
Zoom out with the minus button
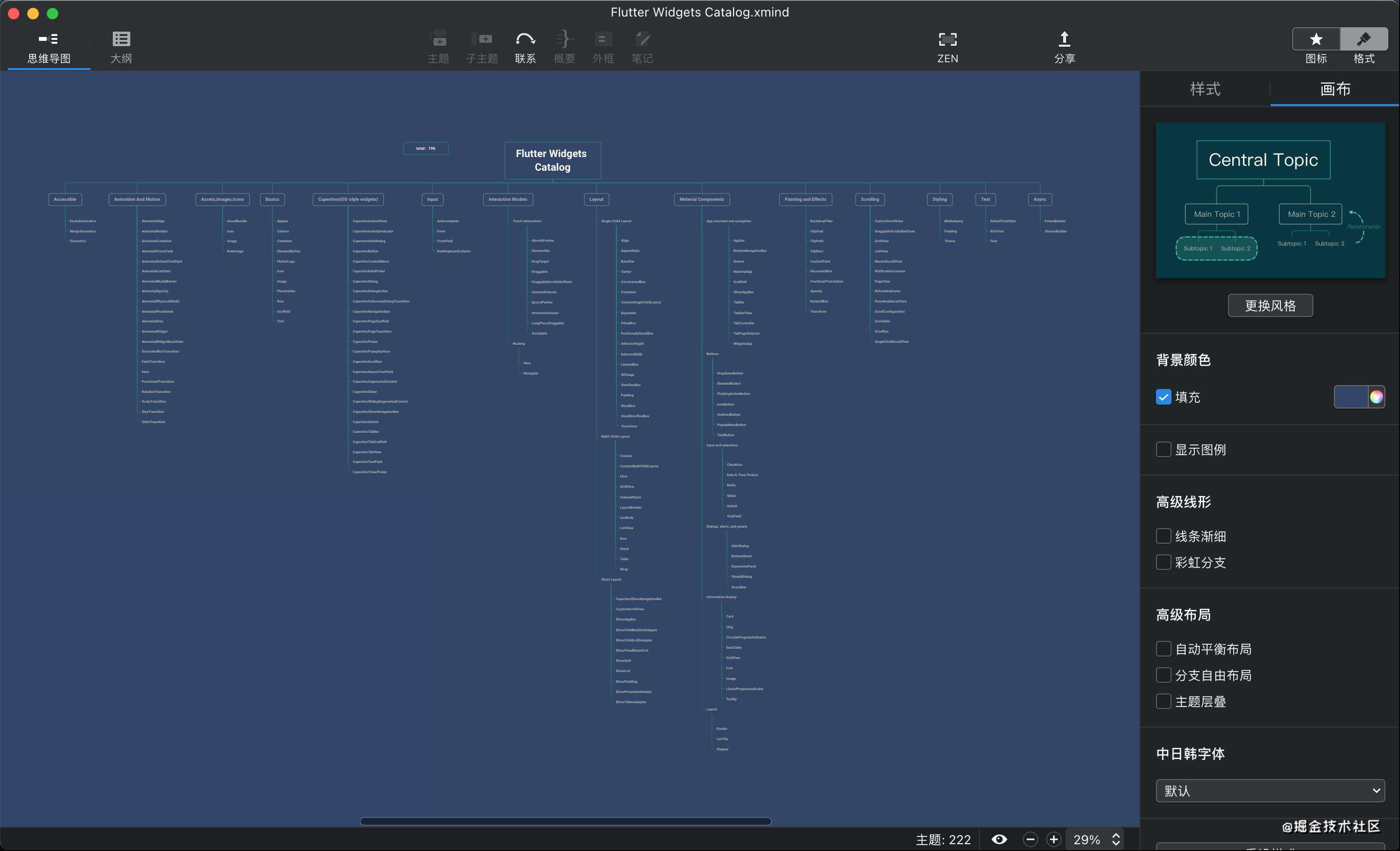[1030, 839]
